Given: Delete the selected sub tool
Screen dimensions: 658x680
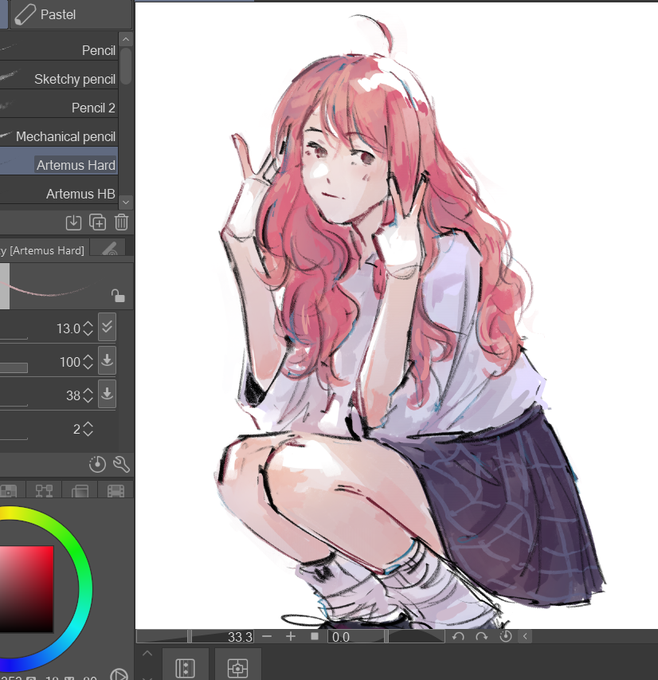Looking at the screenshot, I should coord(121,222).
